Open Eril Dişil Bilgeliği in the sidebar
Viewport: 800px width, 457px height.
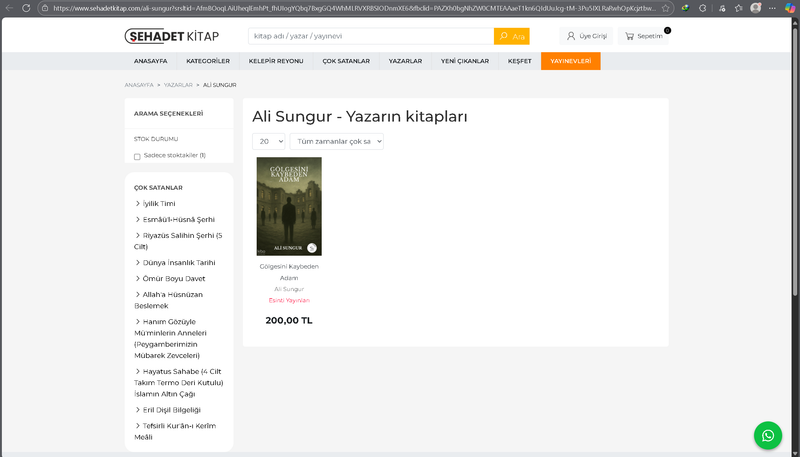(171, 410)
